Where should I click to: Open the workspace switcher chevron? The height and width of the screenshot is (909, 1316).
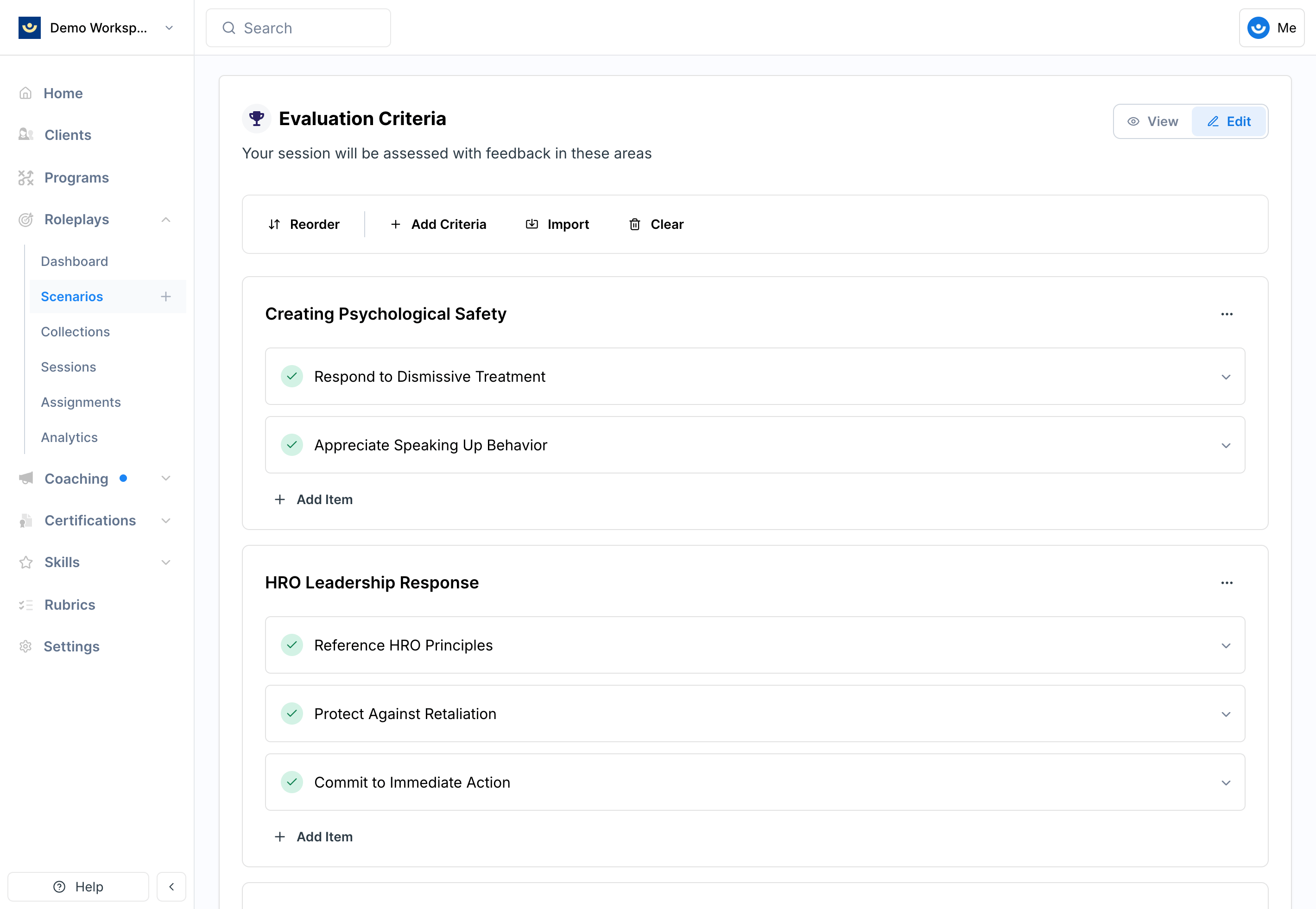pos(169,28)
